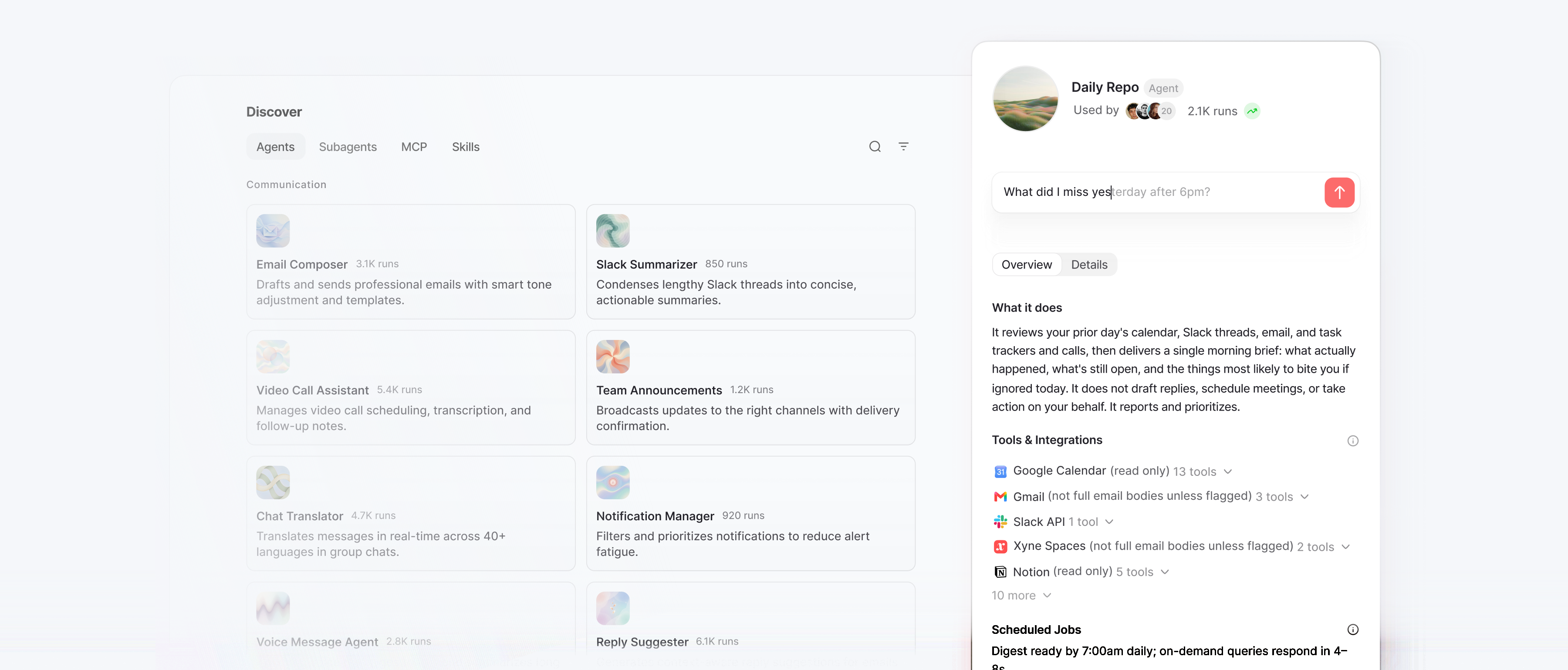Switch to the Subagents tab
The image size is (1568, 670).
tap(348, 147)
